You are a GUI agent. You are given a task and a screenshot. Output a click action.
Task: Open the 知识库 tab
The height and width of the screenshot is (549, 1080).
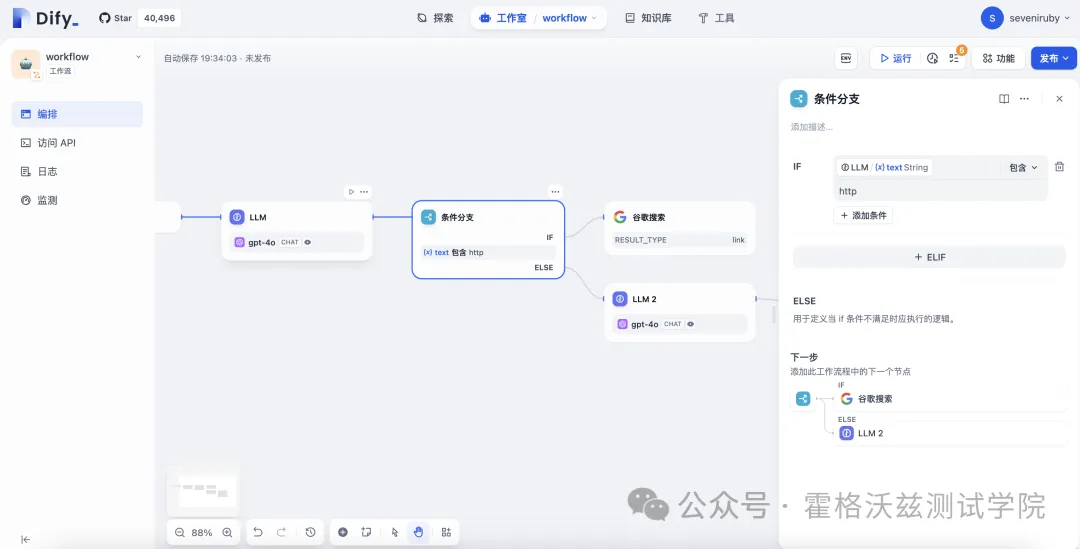point(648,18)
